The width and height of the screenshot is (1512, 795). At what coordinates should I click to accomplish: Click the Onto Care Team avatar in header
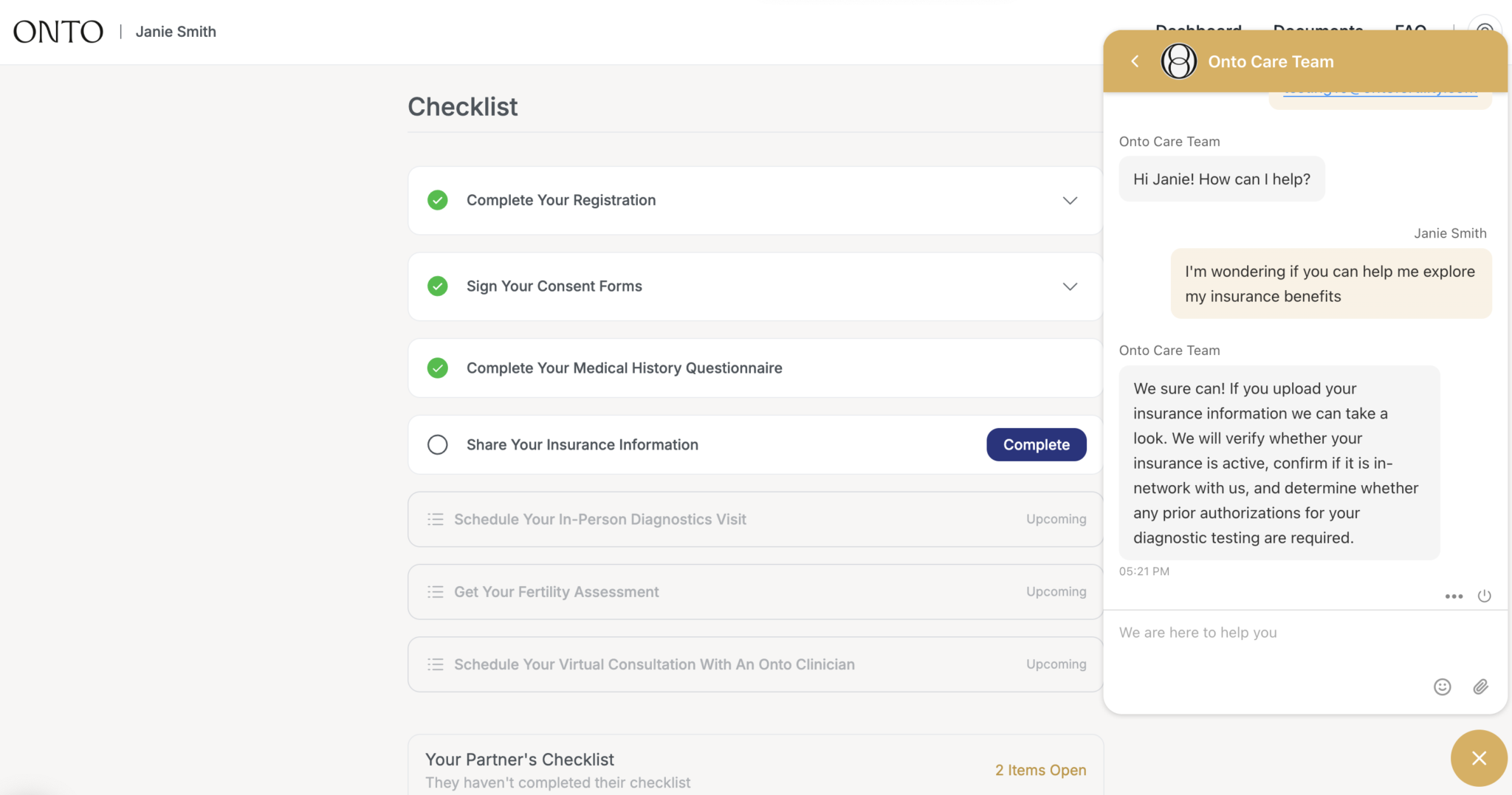pyautogui.click(x=1178, y=61)
